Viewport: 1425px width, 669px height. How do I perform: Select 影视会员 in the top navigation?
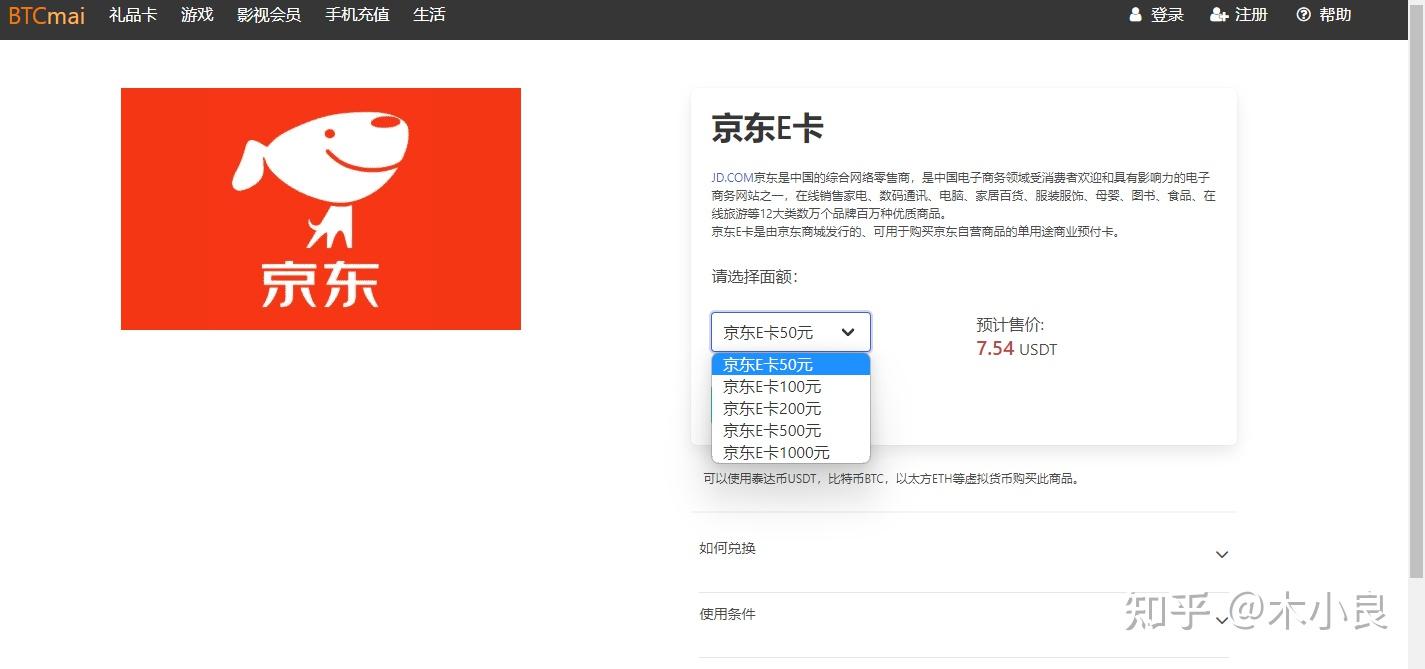pos(268,14)
